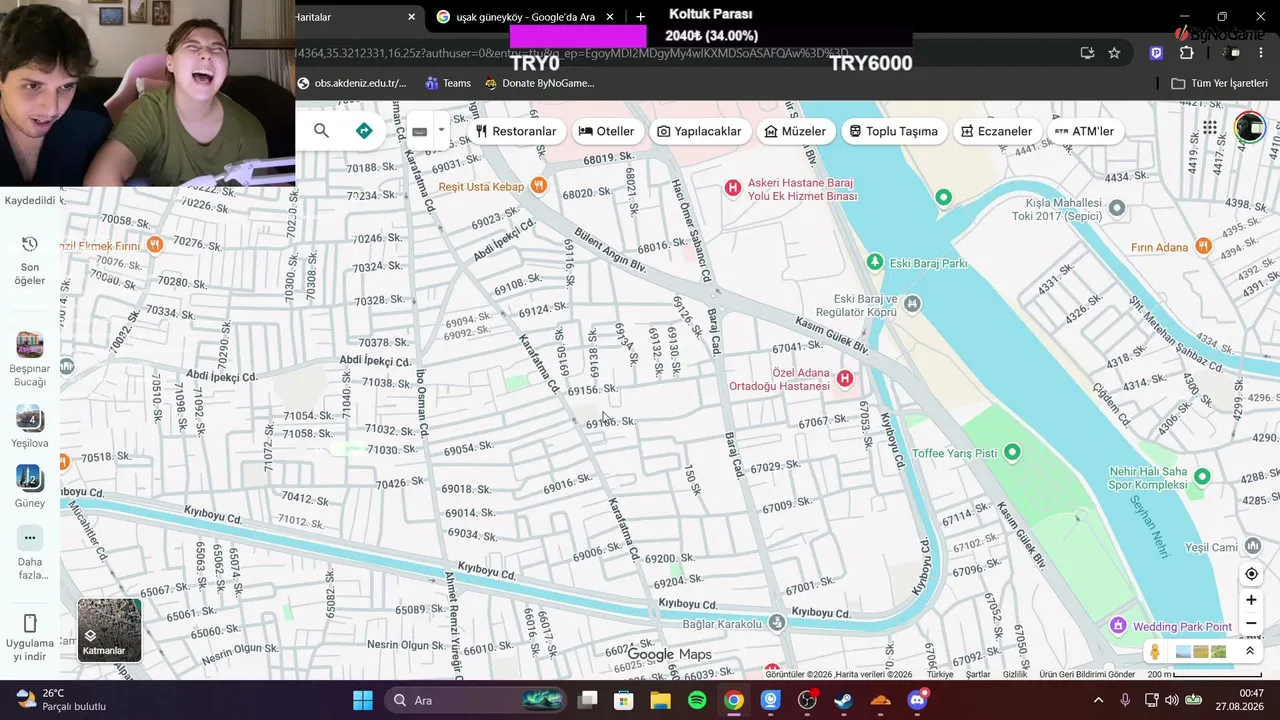Click Ürün Geri Bildirimi Gönder link
The height and width of the screenshot is (720, 1280).
click(x=1087, y=675)
